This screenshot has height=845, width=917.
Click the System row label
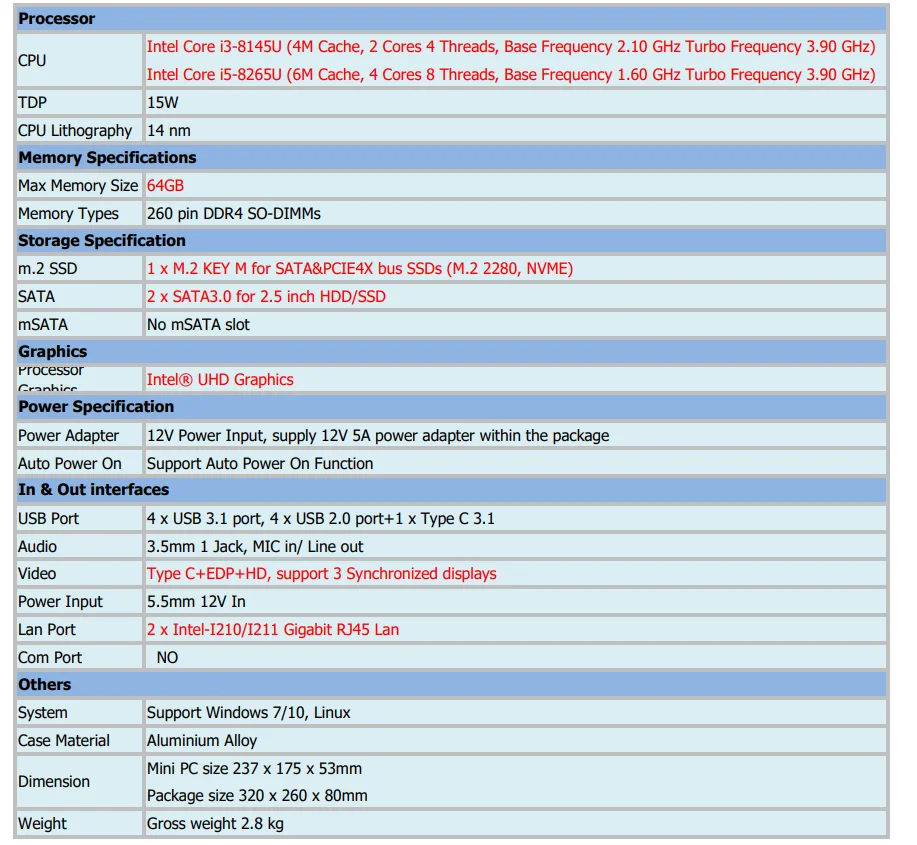(x=43, y=713)
